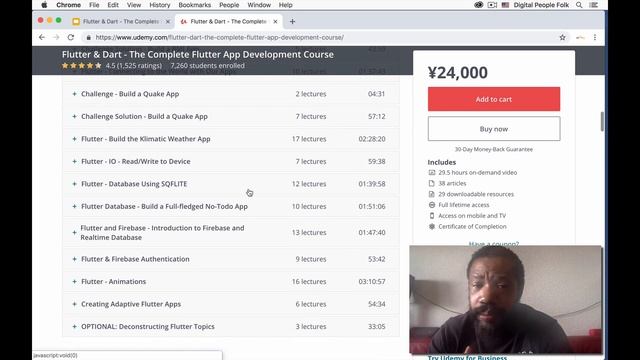Viewport: 640px width, 360px height.
Task: Select the active Udemy course tab
Action: pos(228,22)
